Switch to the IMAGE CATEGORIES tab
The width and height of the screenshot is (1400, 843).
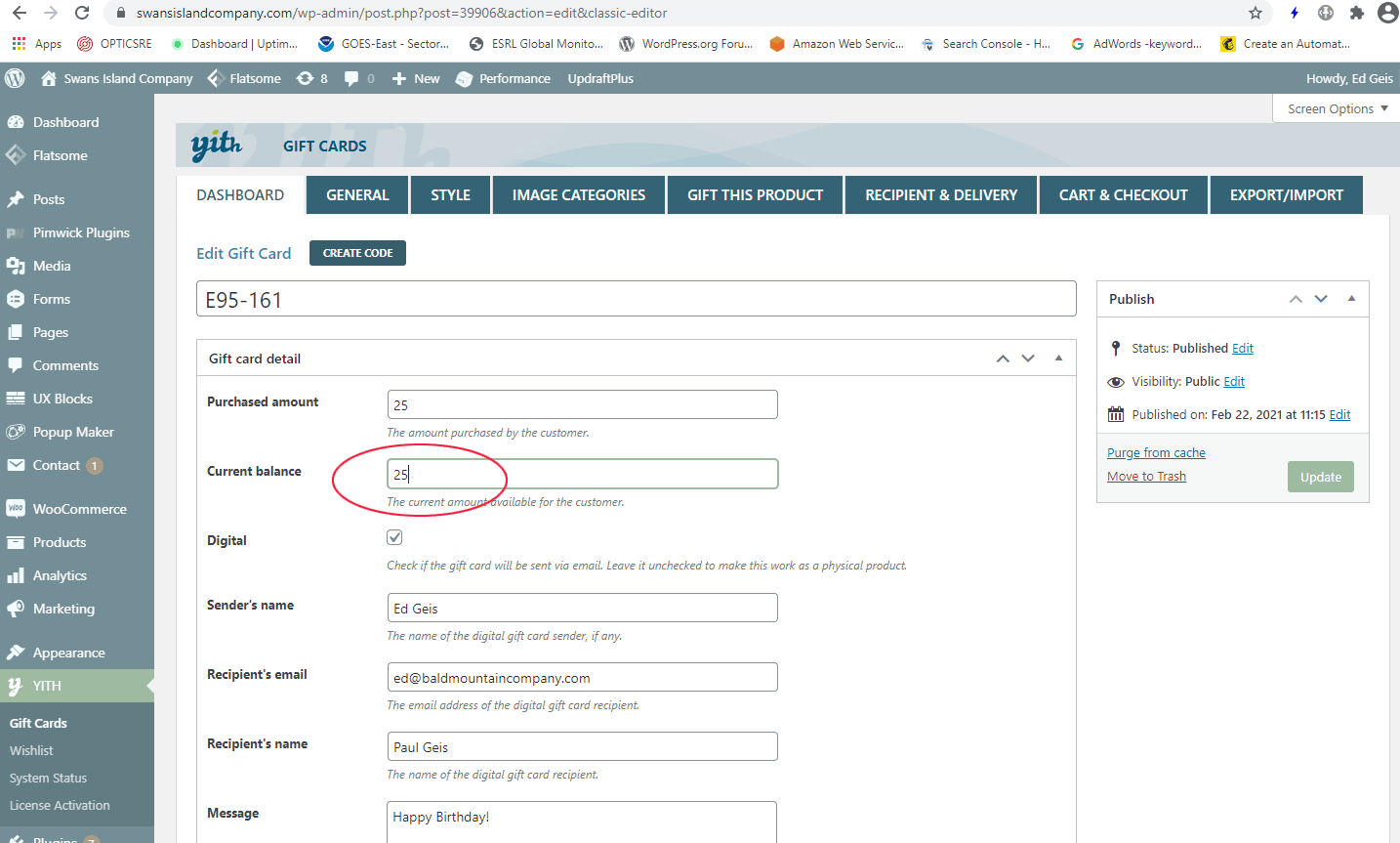click(x=579, y=194)
